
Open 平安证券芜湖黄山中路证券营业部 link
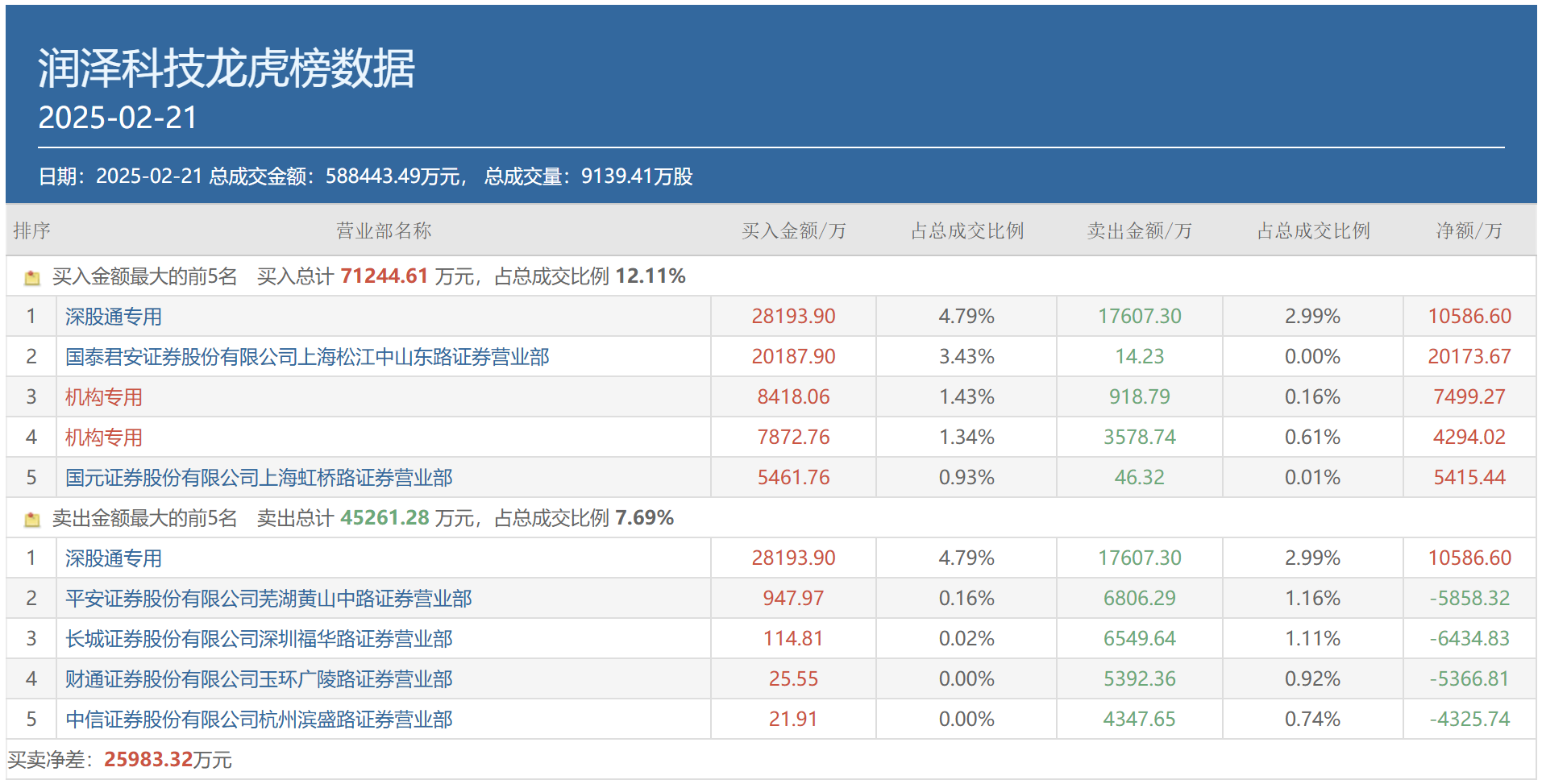pos(268,599)
